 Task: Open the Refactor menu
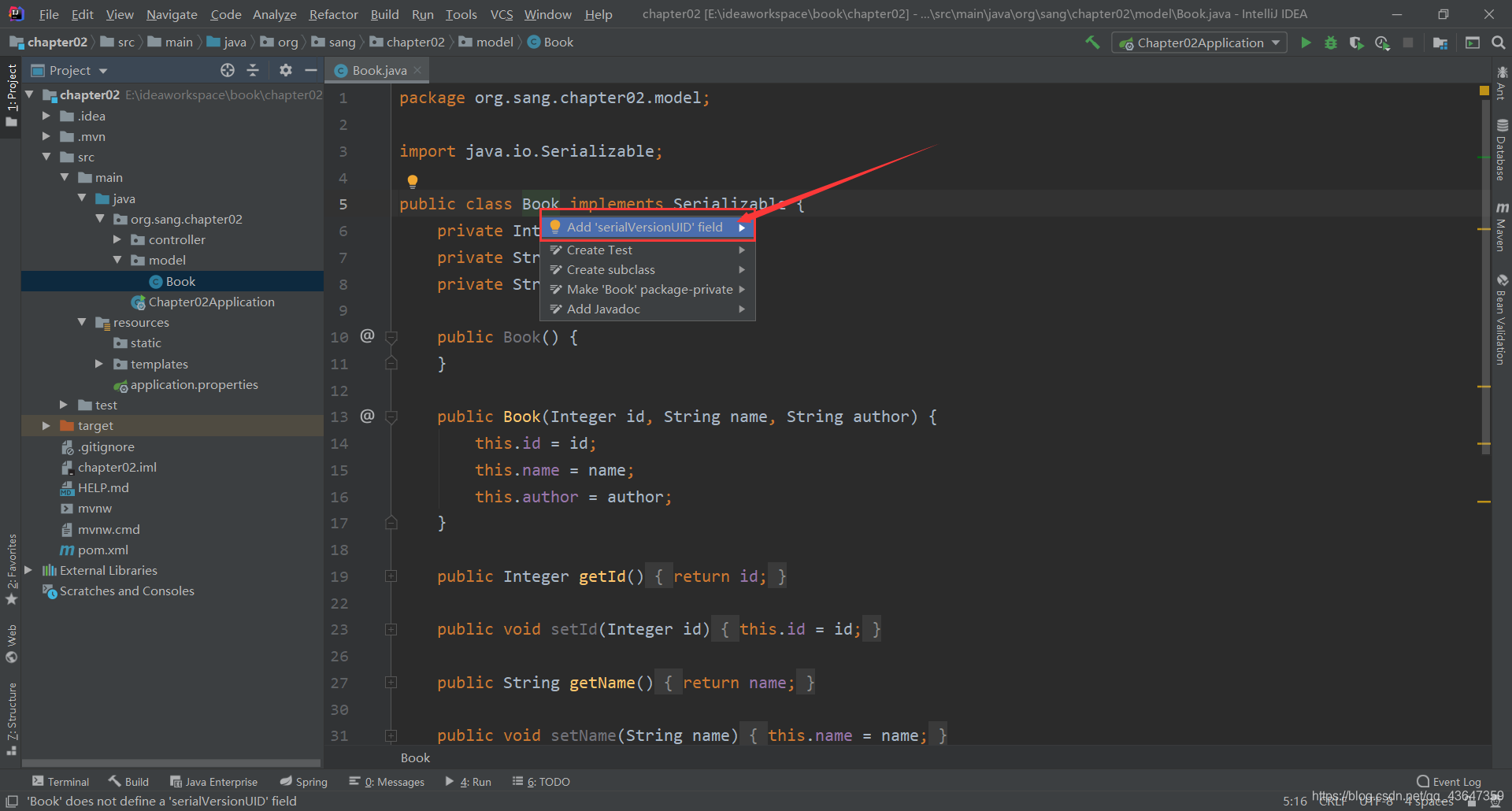pyautogui.click(x=333, y=14)
